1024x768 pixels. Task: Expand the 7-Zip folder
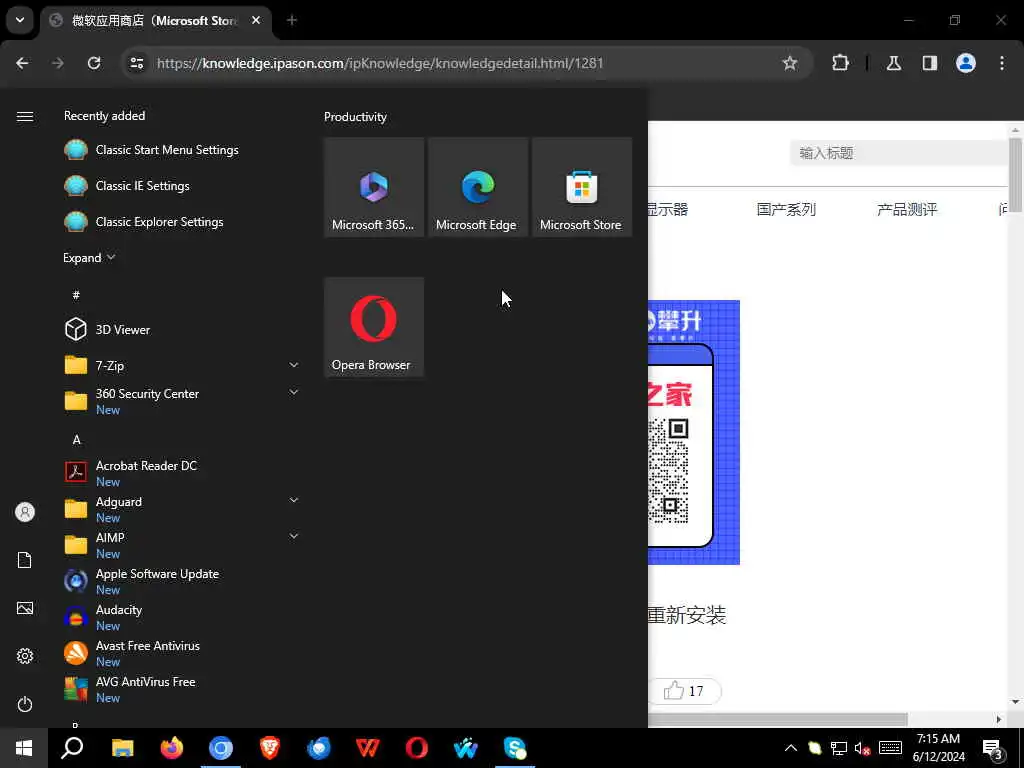(x=294, y=365)
